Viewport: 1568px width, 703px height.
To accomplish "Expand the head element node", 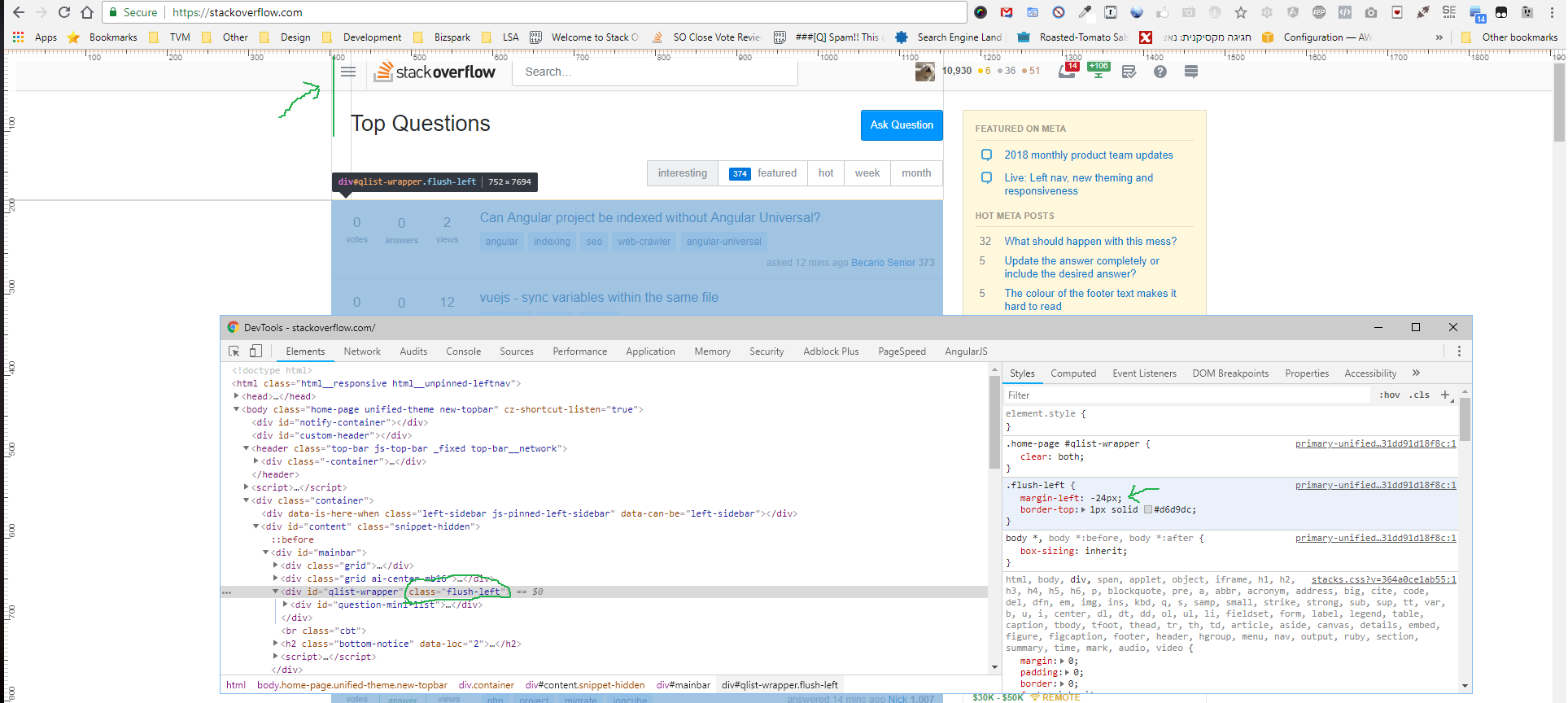I will (x=237, y=396).
